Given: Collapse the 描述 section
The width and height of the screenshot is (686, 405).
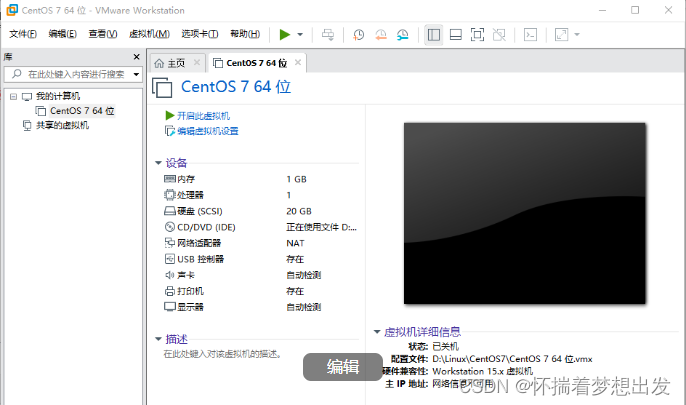Looking at the screenshot, I should point(158,339).
